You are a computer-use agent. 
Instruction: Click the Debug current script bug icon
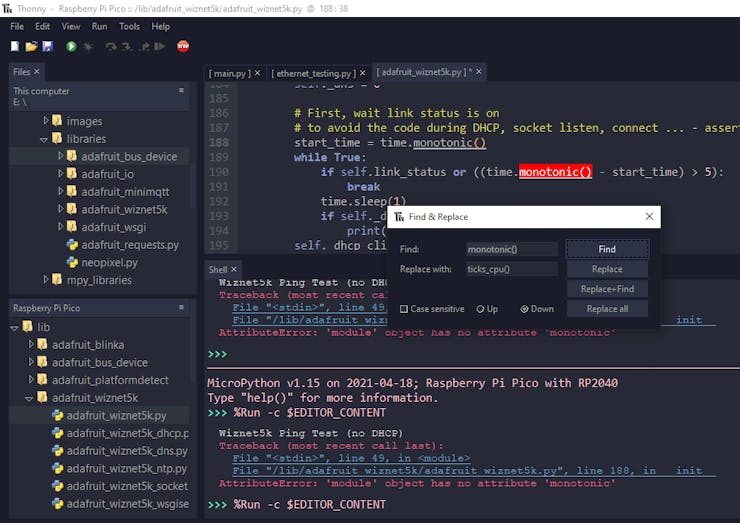[x=89, y=46]
